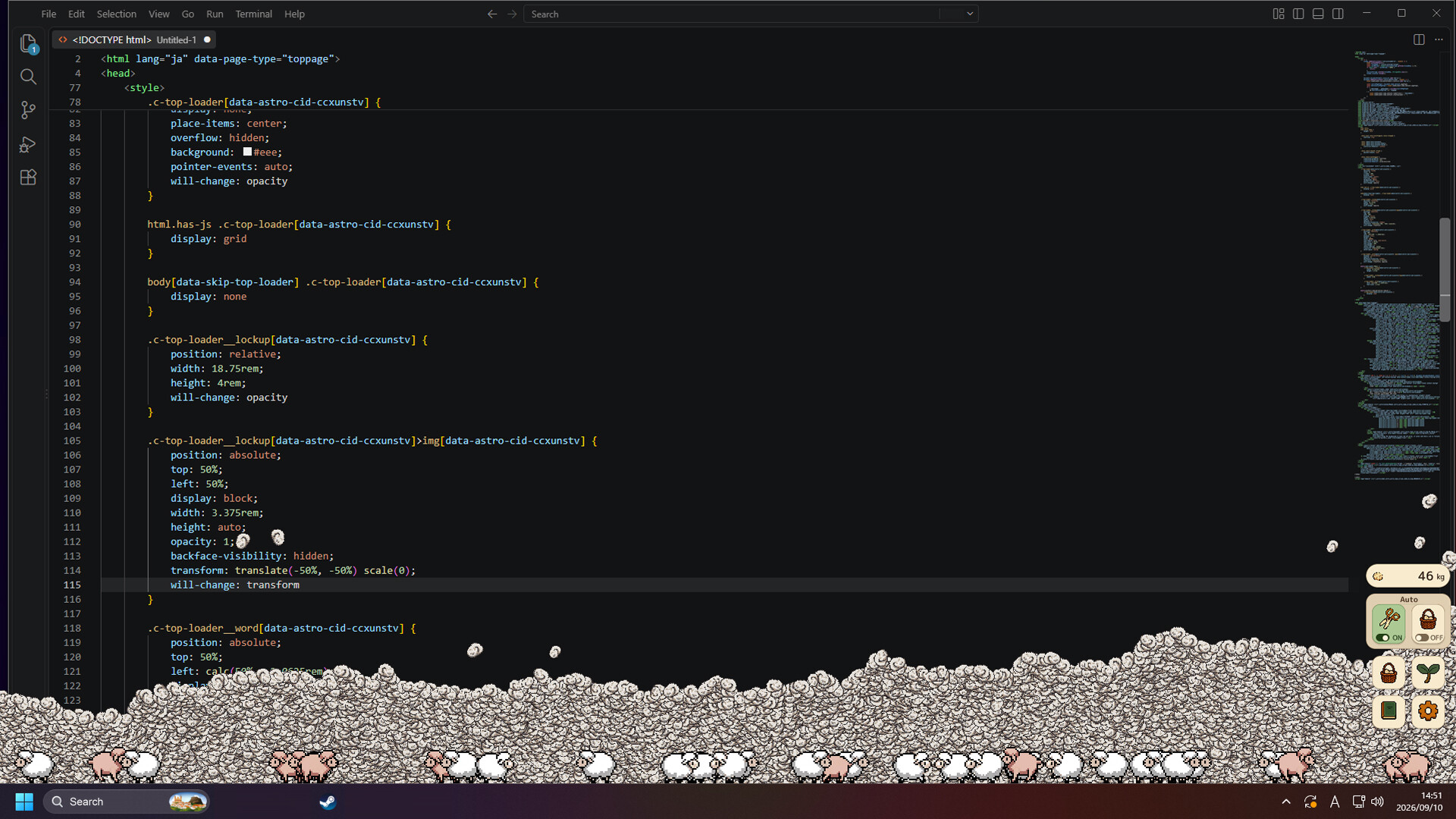Screen dimensions: 1456x819
Task: Open the editor More Actions menu
Action: click(1439, 39)
